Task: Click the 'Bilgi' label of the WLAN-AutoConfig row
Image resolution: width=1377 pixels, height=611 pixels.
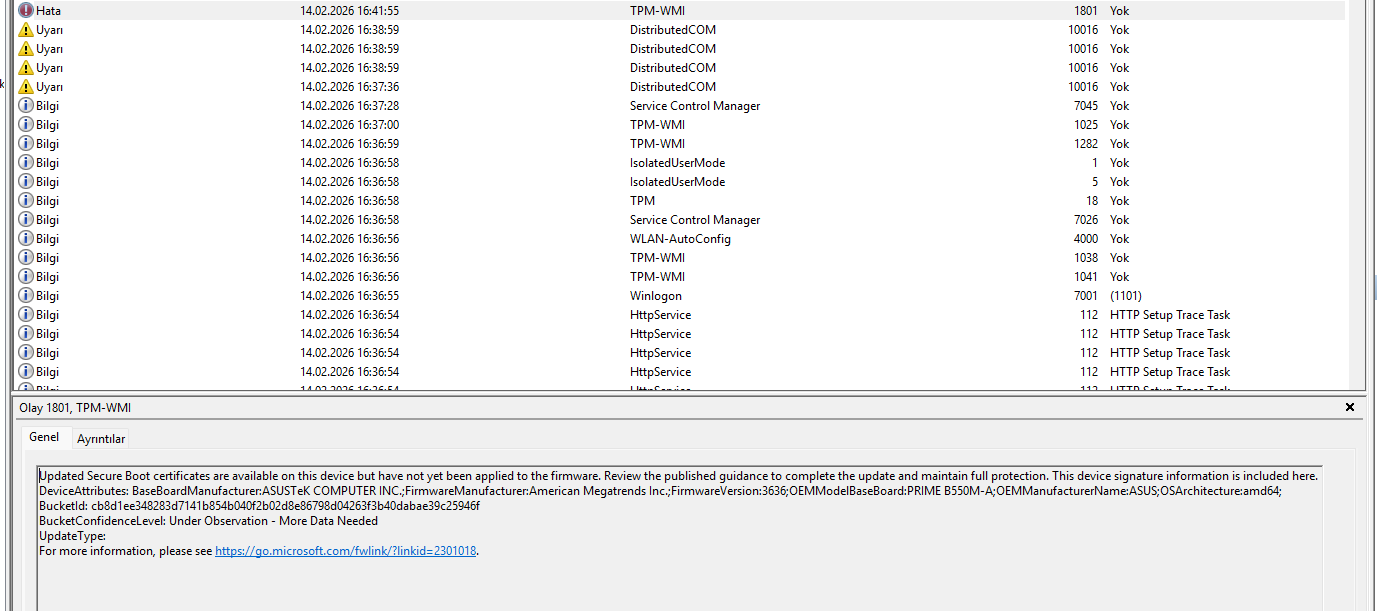Action: point(48,239)
